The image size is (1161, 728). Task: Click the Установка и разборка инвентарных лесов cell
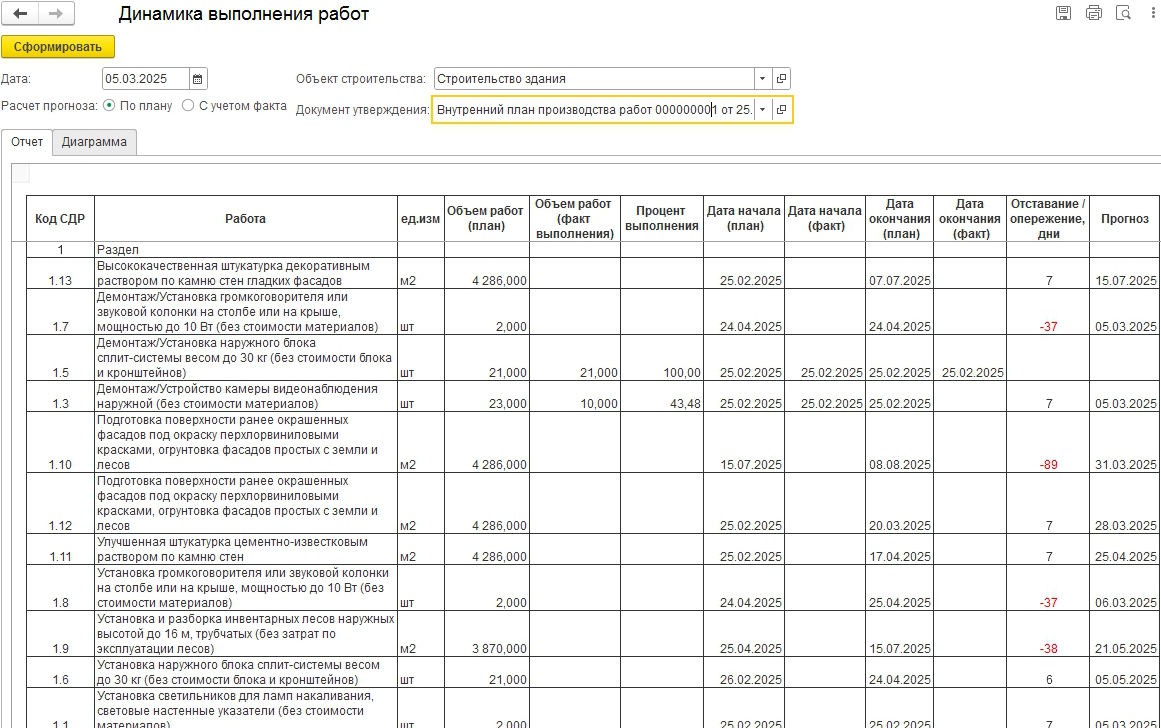[x=246, y=634]
